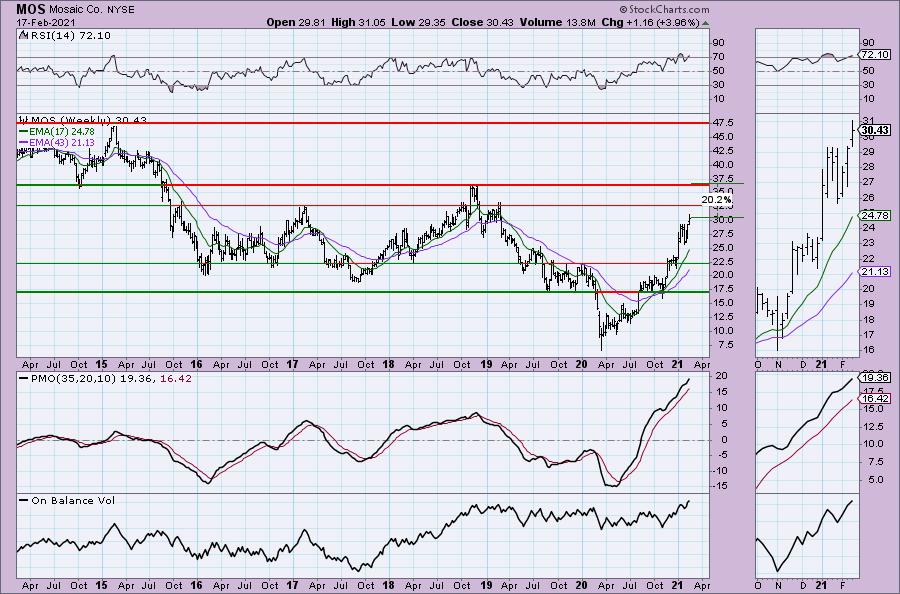Click the MOS (Weekly) 30.43 legend label
This screenshot has height=594, width=900.
point(88,120)
